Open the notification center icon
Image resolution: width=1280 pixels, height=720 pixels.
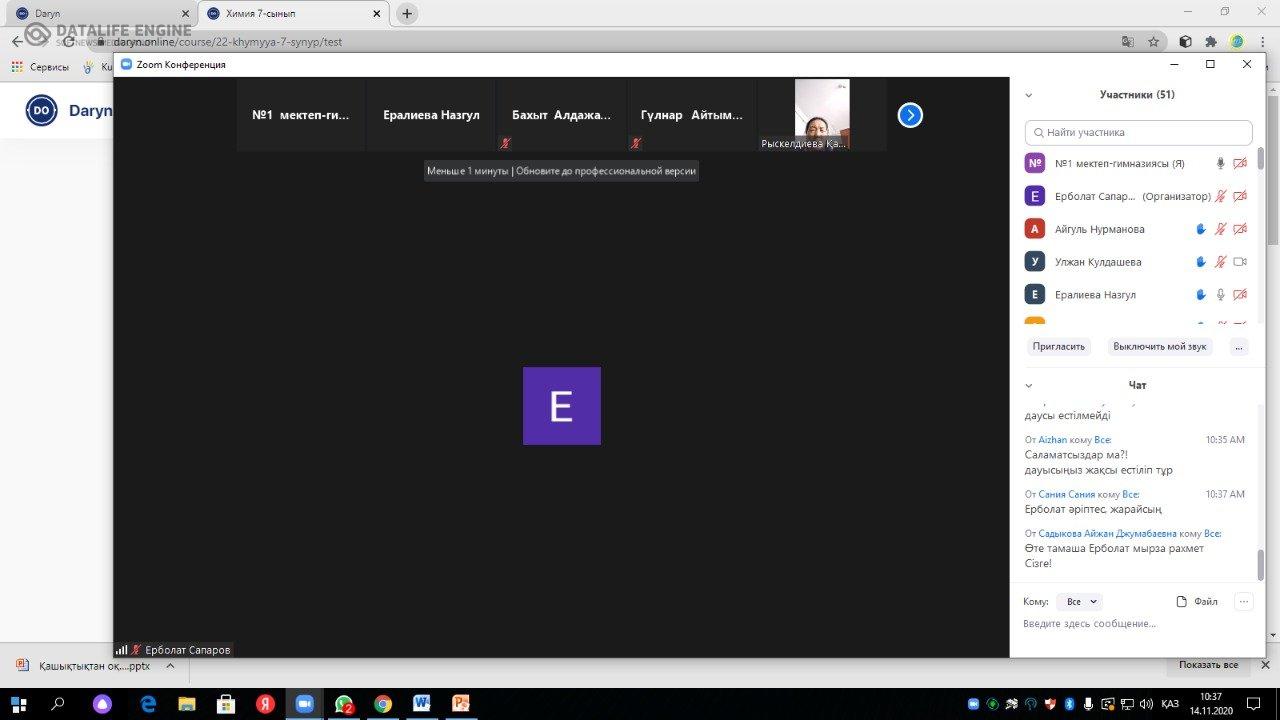1253,704
